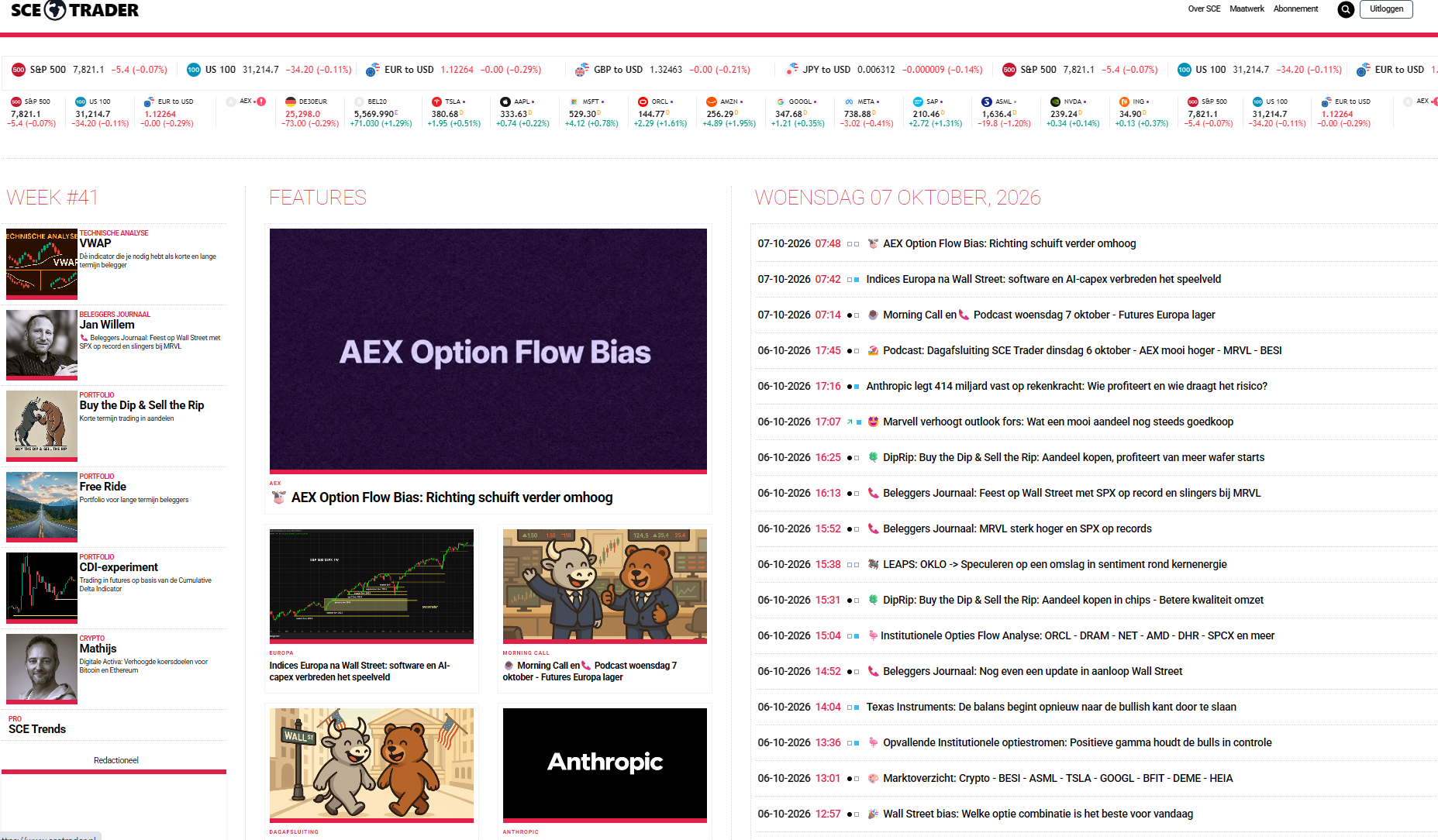Click the BEL20 ticker icon

tap(359, 102)
